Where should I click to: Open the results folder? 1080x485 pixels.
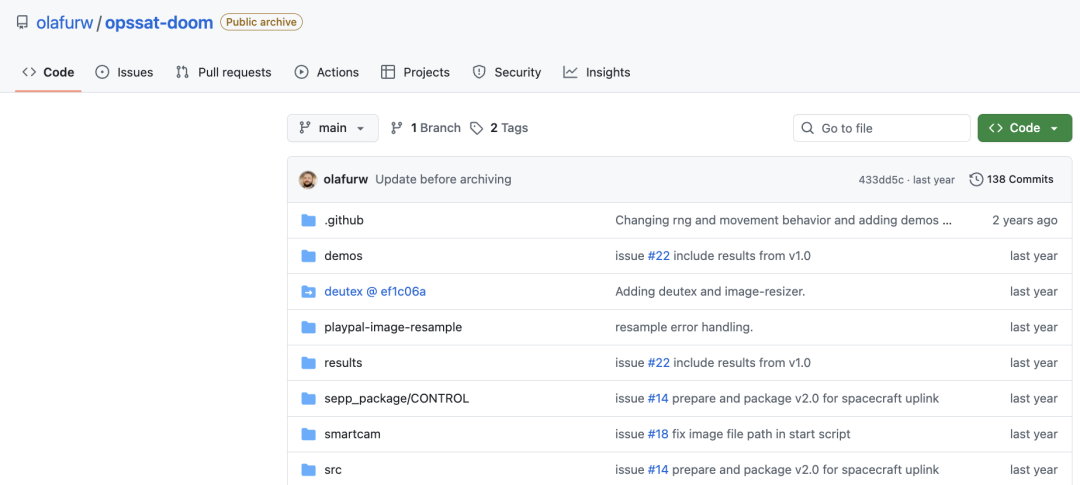(343, 363)
